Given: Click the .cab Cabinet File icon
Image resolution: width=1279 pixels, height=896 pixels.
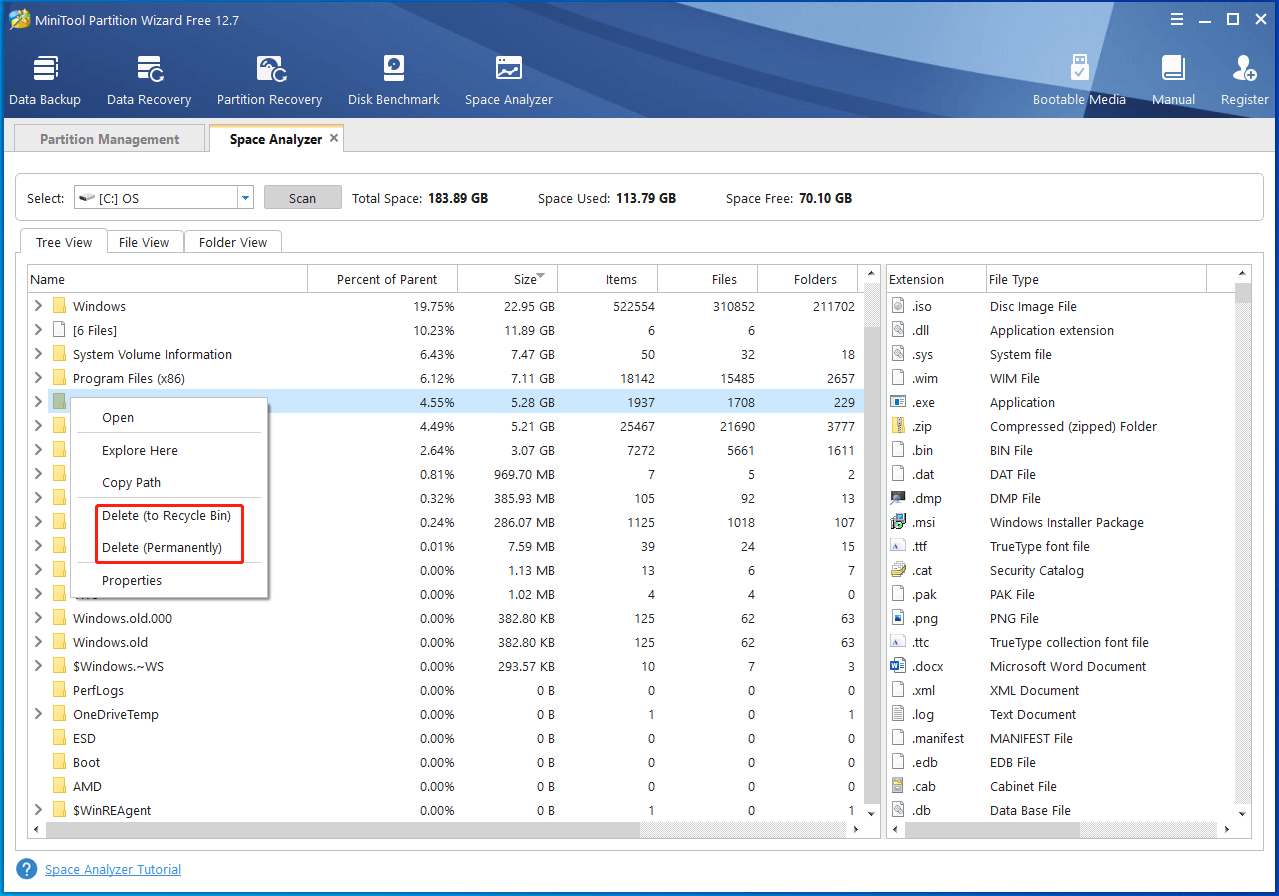Looking at the screenshot, I should tap(898, 786).
